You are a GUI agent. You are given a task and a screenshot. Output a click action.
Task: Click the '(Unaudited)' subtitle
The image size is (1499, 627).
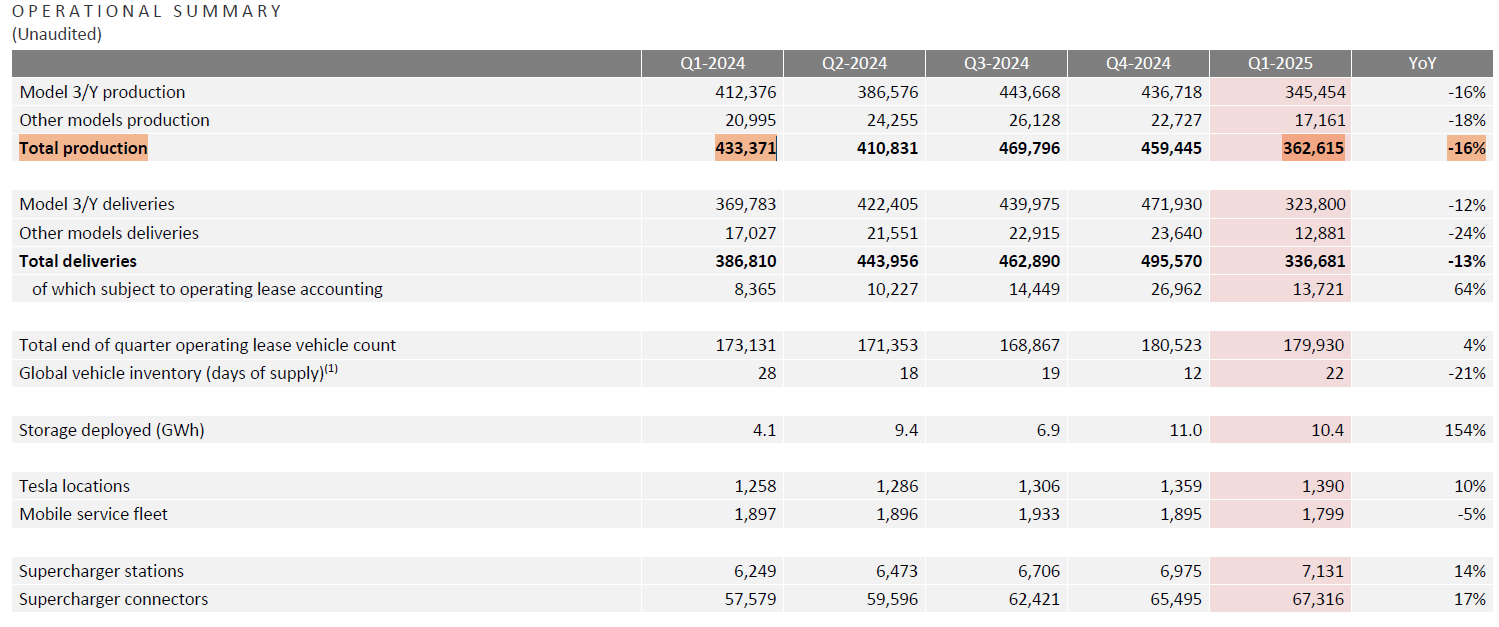pos(57,34)
